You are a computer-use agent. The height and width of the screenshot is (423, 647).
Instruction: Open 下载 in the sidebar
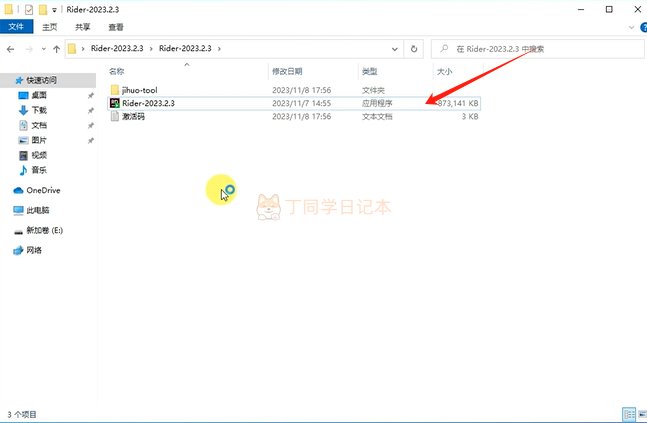coord(39,110)
